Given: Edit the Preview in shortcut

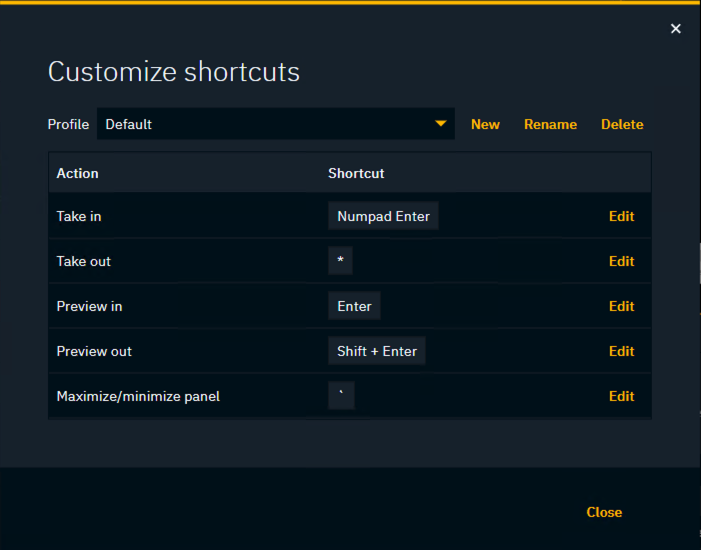Looking at the screenshot, I should (621, 306).
